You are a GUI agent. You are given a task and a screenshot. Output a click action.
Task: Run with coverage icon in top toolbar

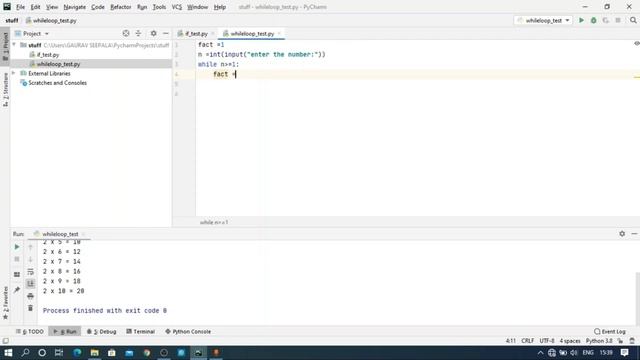tap(606, 20)
